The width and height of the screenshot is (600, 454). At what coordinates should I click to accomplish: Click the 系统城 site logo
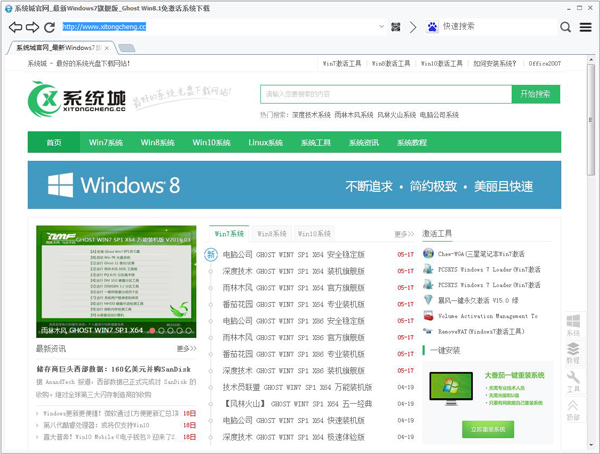click(77, 99)
